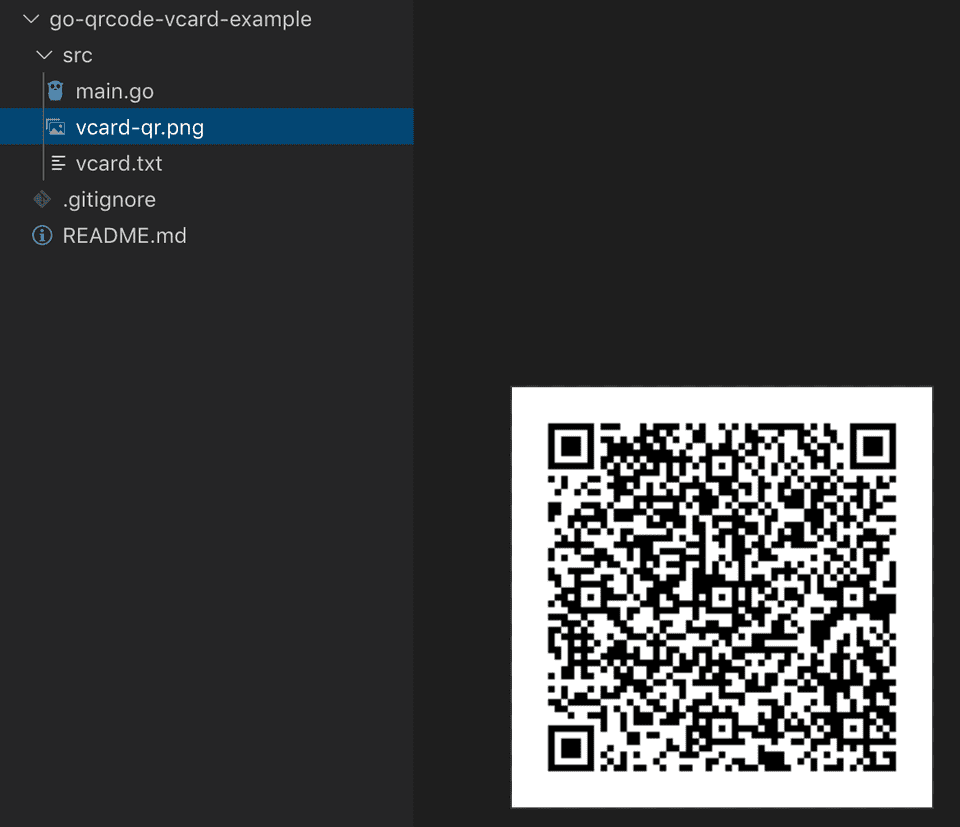Click empty explorer space below README.md
Screen dimensions: 960x827
pos(200,500)
